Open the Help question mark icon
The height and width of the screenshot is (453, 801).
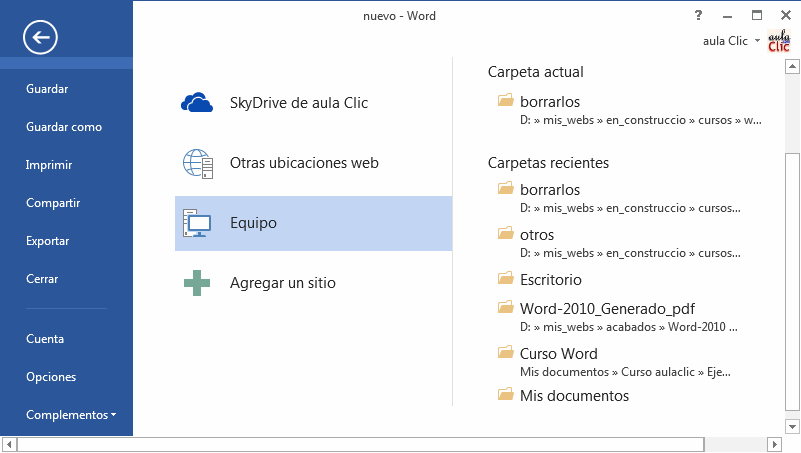click(698, 16)
